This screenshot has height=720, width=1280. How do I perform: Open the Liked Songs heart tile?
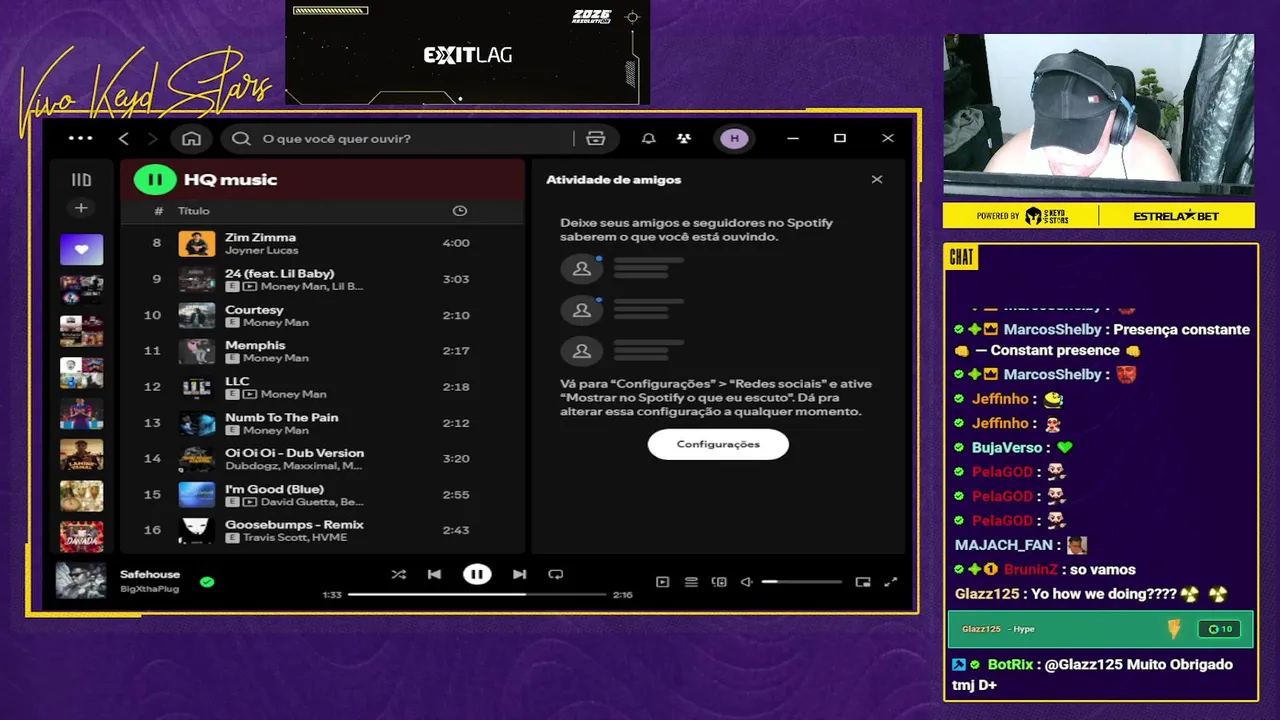(81, 250)
